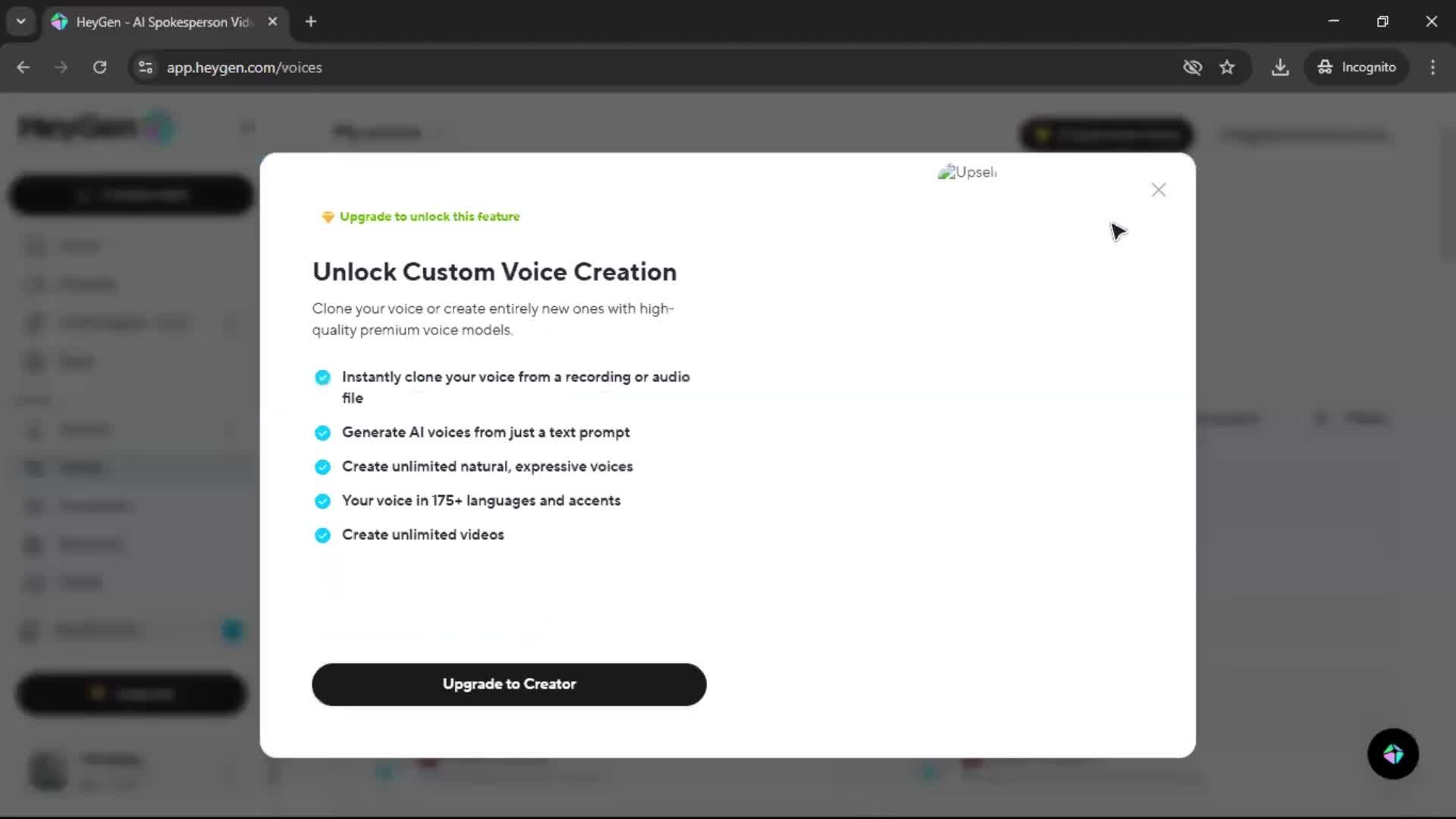Image resolution: width=1456 pixels, height=819 pixels.
Task: Reload the HeyGen voices page
Action: [99, 67]
